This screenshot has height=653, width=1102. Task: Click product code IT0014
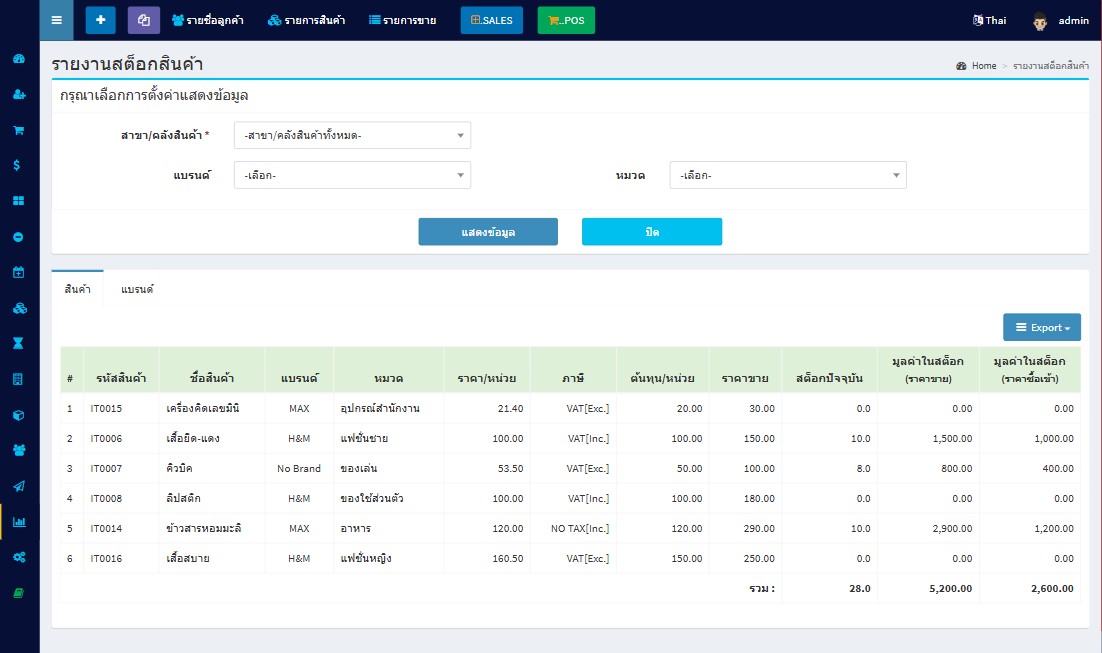coord(106,529)
